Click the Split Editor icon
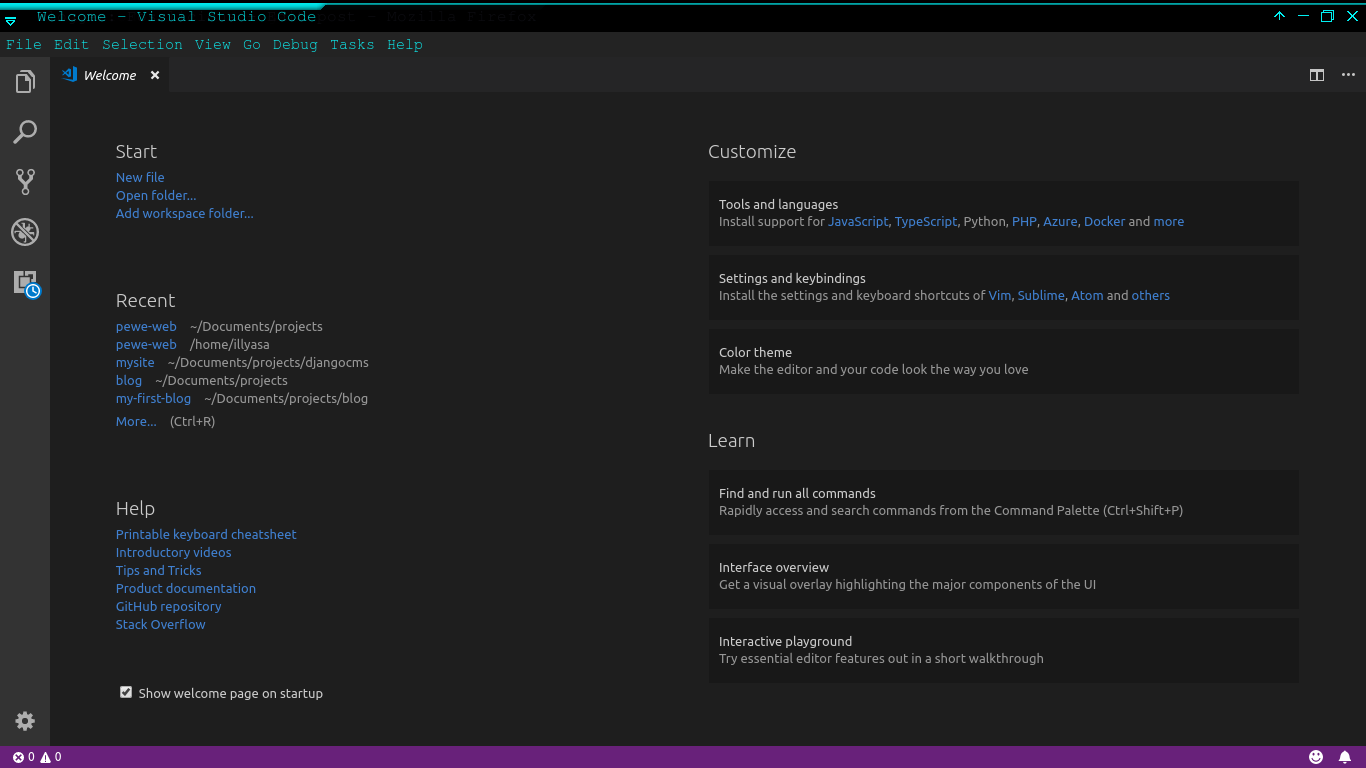Screen dimensions: 1366x768 (x=1317, y=75)
